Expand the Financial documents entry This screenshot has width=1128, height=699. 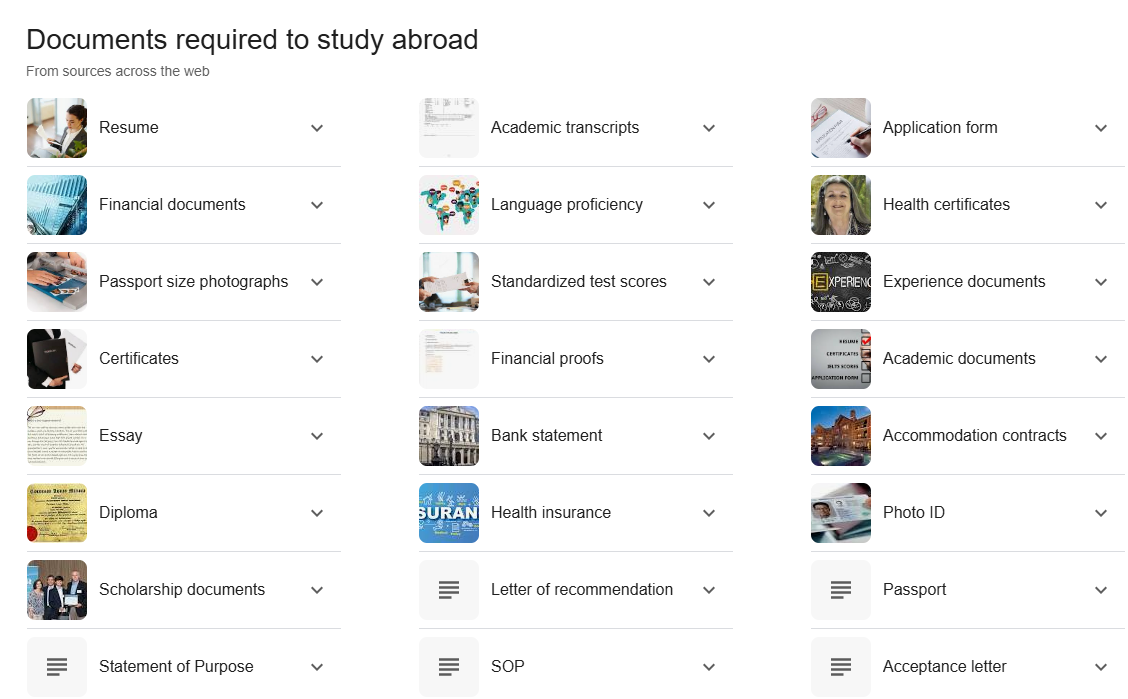(317, 205)
